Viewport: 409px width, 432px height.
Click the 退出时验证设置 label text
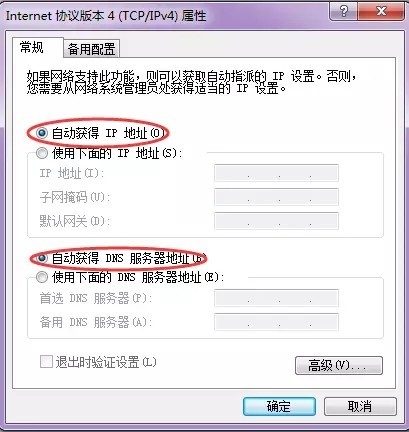[x=106, y=362]
